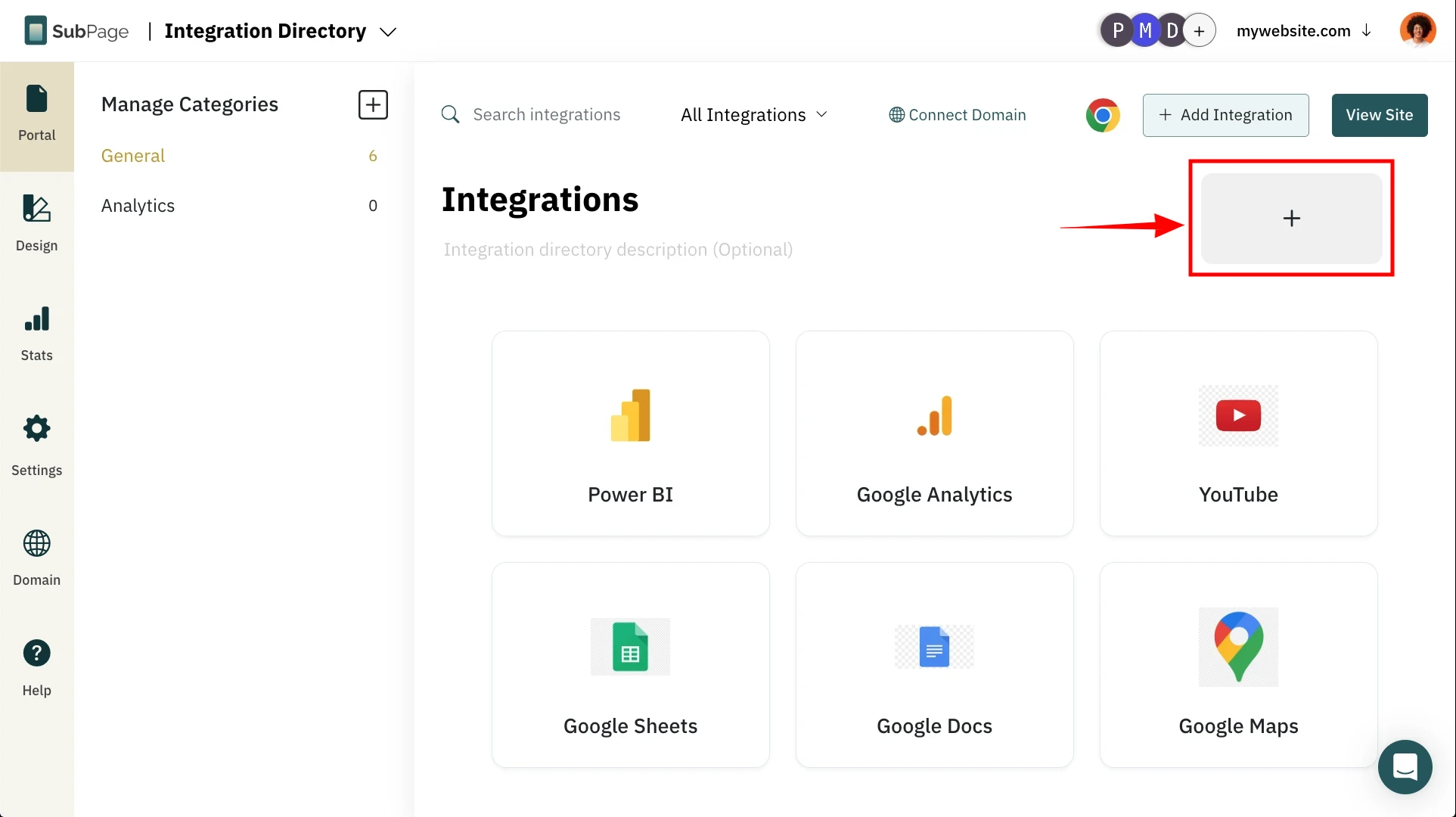Expand the mywebsite.com domain menu

pyautogui.click(x=1304, y=31)
